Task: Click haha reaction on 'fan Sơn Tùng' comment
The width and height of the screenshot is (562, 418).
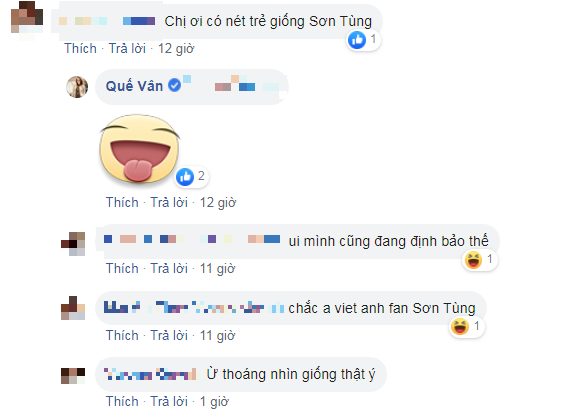Action: pyautogui.click(x=460, y=327)
